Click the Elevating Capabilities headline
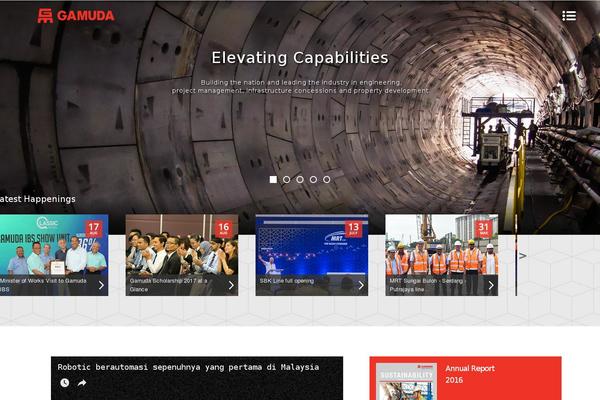The height and width of the screenshot is (400, 600). pyautogui.click(x=300, y=58)
